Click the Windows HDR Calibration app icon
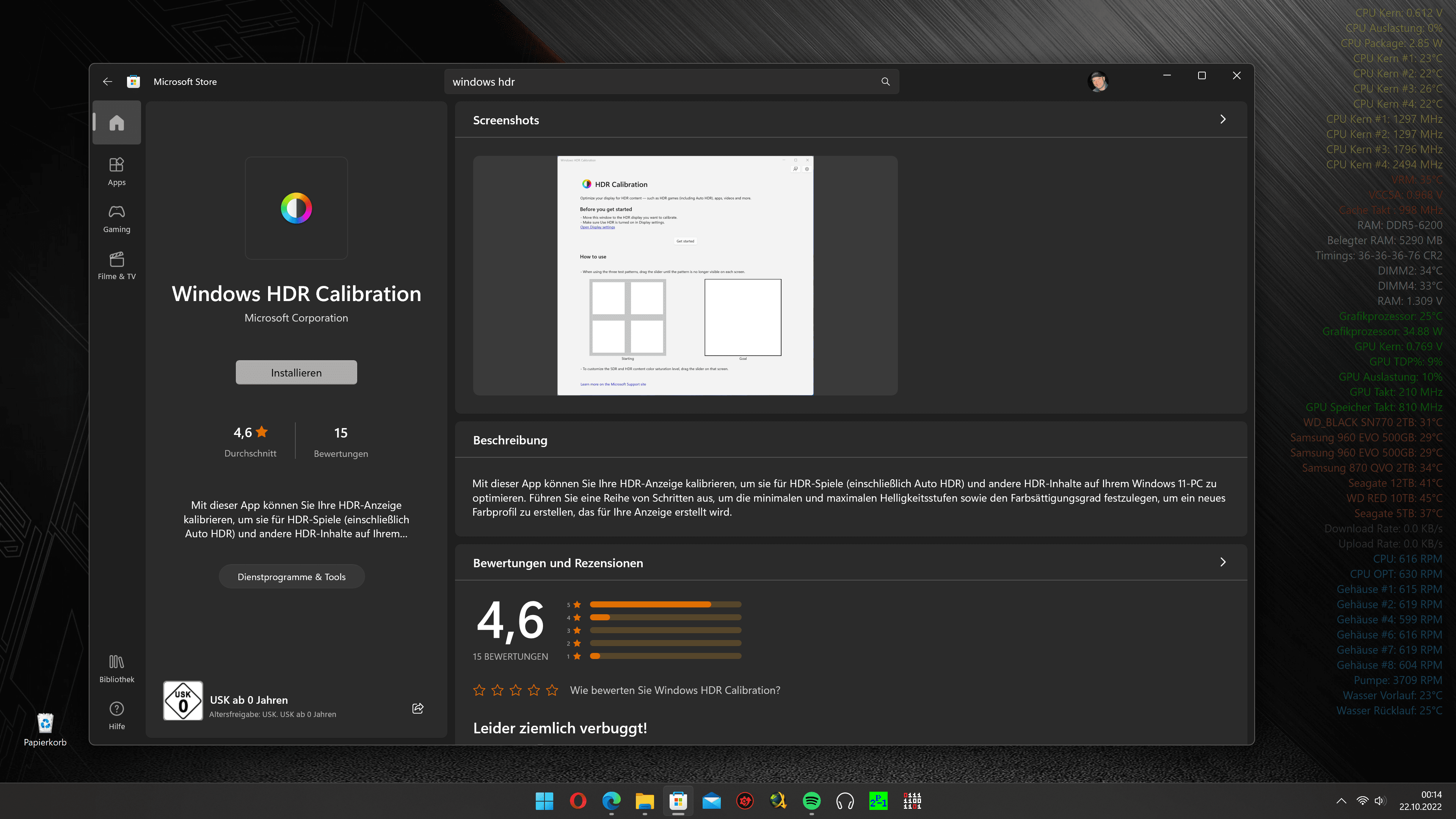This screenshot has height=819, width=1456. [296, 208]
